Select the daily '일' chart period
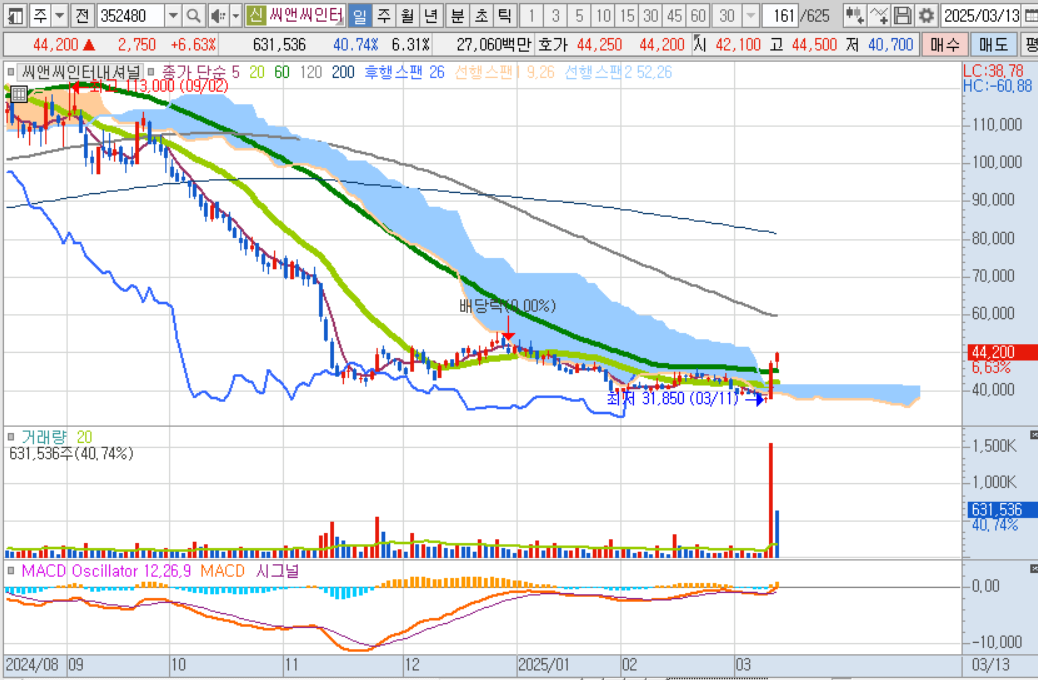This screenshot has height=680, width=1038. (359, 15)
